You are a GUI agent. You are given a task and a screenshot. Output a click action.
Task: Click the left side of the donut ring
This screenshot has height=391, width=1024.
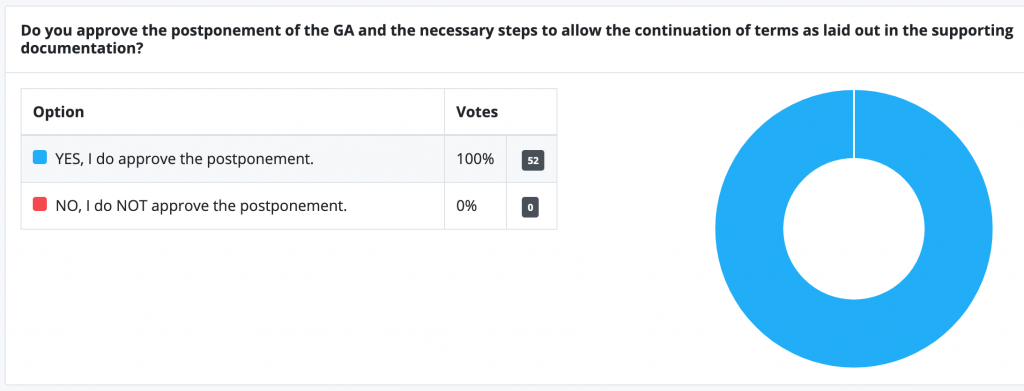(749, 230)
